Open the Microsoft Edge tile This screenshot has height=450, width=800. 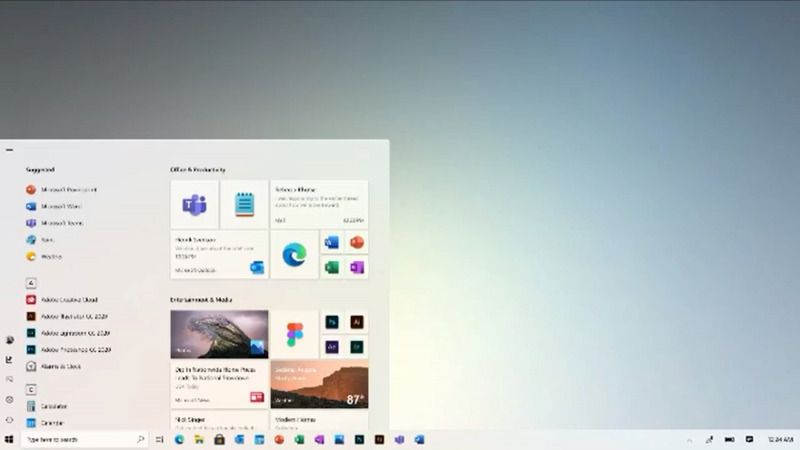coord(293,255)
